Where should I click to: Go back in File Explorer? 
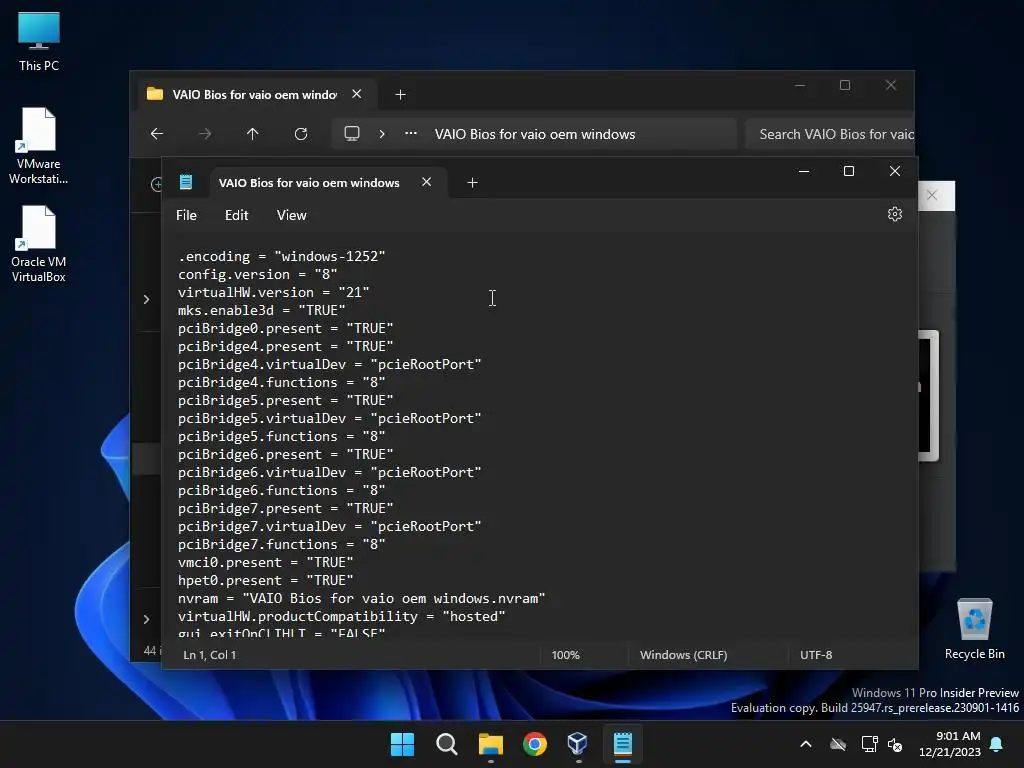(157, 134)
